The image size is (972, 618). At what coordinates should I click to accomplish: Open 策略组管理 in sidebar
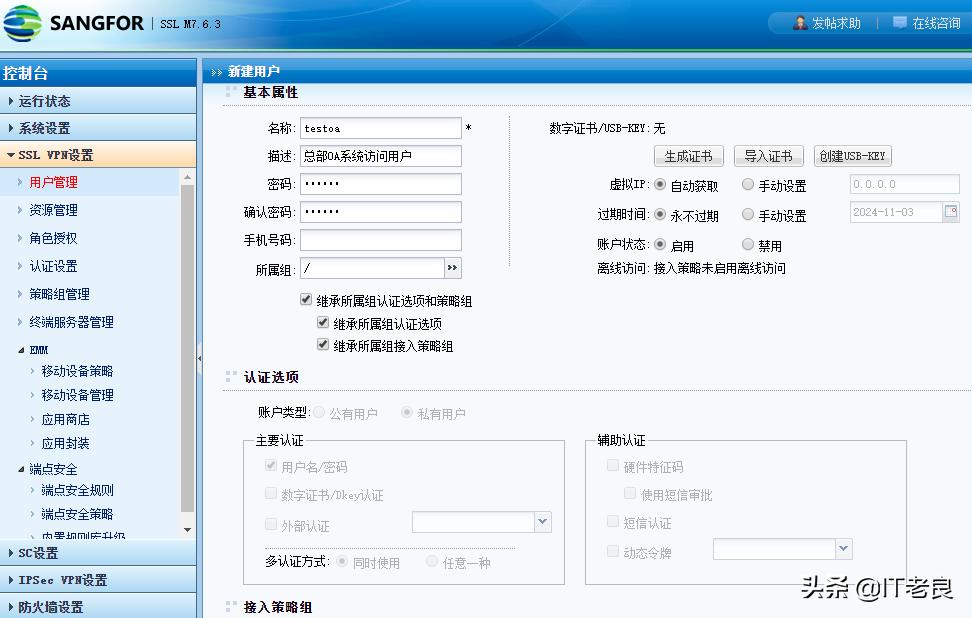click(x=60, y=294)
